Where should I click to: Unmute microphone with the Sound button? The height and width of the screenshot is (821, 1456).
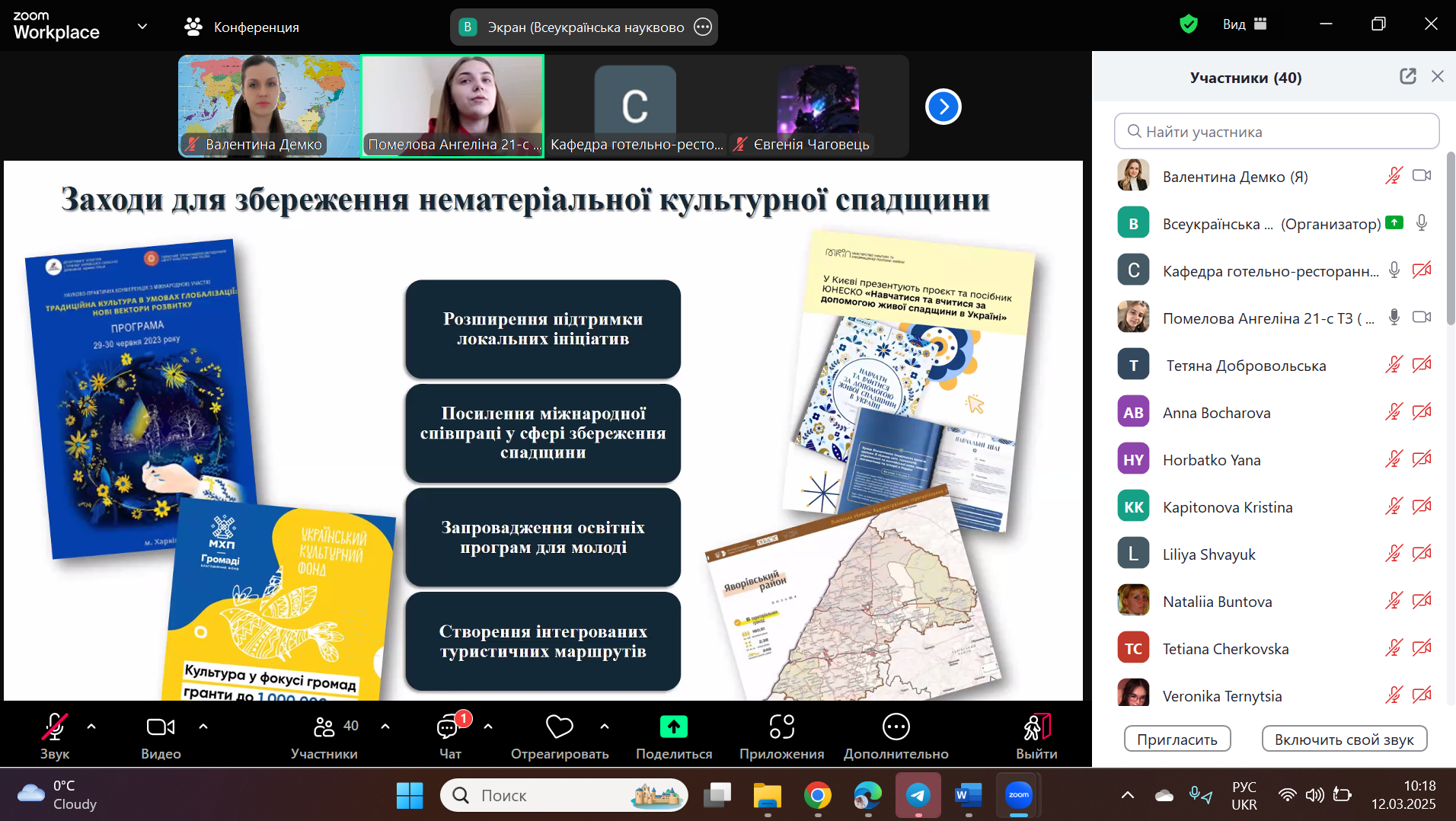click(x=54, y=727)
